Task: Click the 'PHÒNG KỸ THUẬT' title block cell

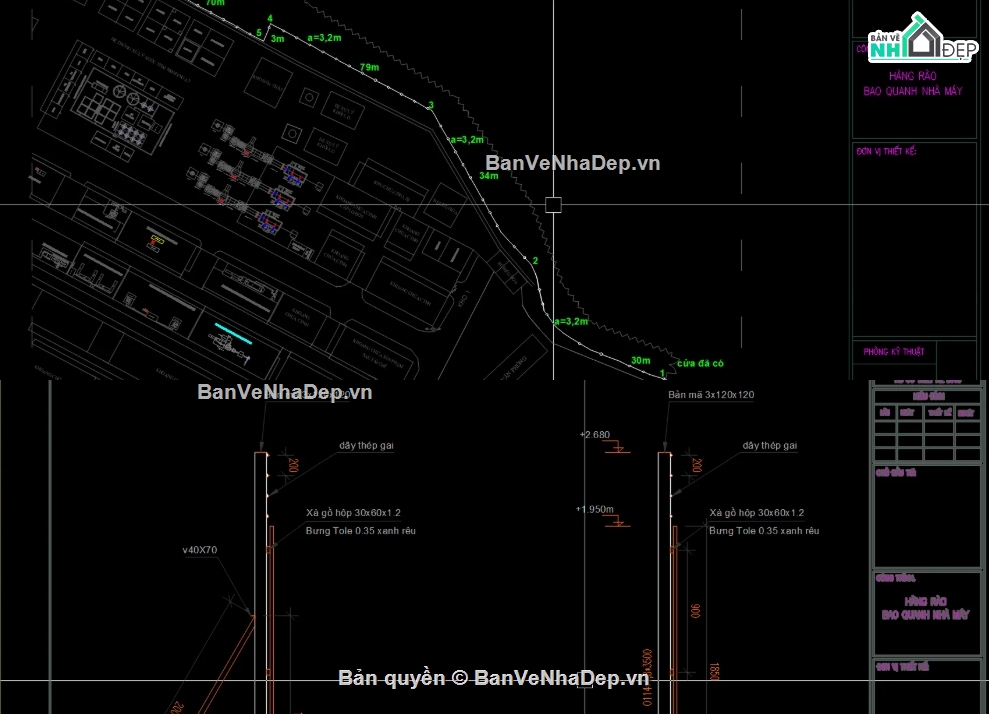Action: (894, 351)
